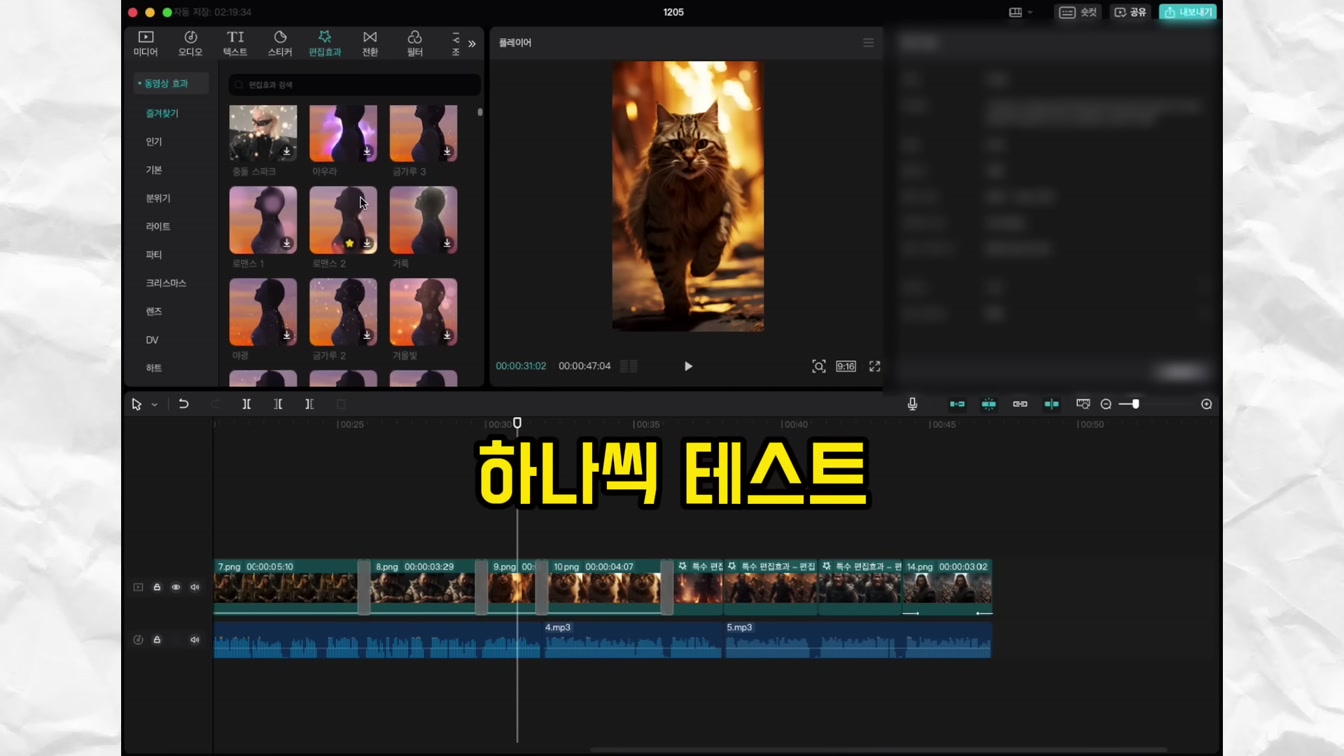Select the 분위기 mood category
The height and width of the screenshot is (756, 1344).
coord(158,198)
